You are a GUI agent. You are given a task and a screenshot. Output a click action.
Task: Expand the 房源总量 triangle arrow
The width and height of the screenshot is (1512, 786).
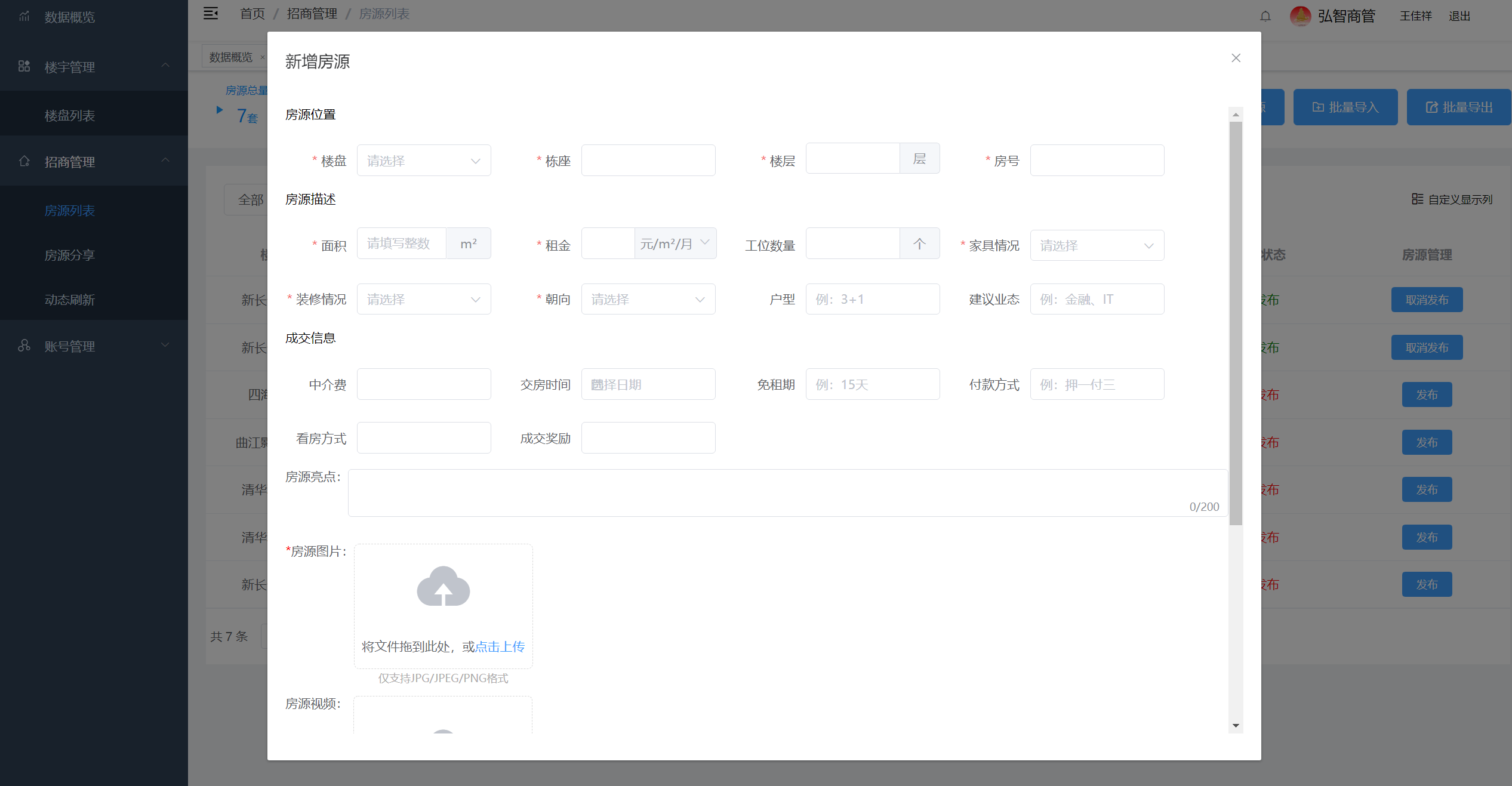click(220, 110)
